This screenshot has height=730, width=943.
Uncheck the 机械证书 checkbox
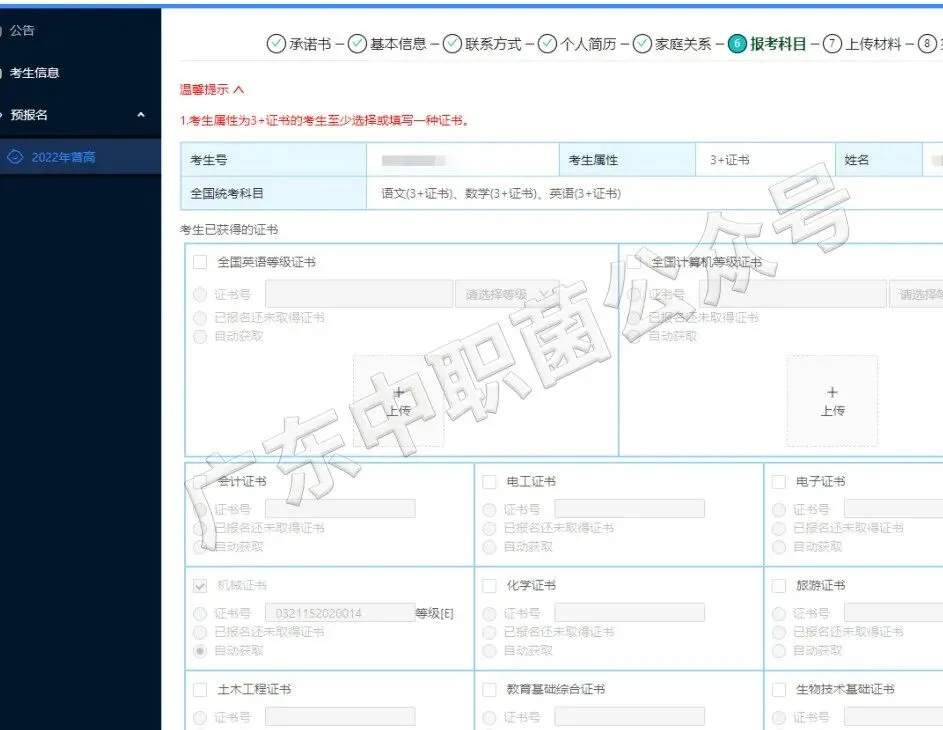(x=200, y=586)
